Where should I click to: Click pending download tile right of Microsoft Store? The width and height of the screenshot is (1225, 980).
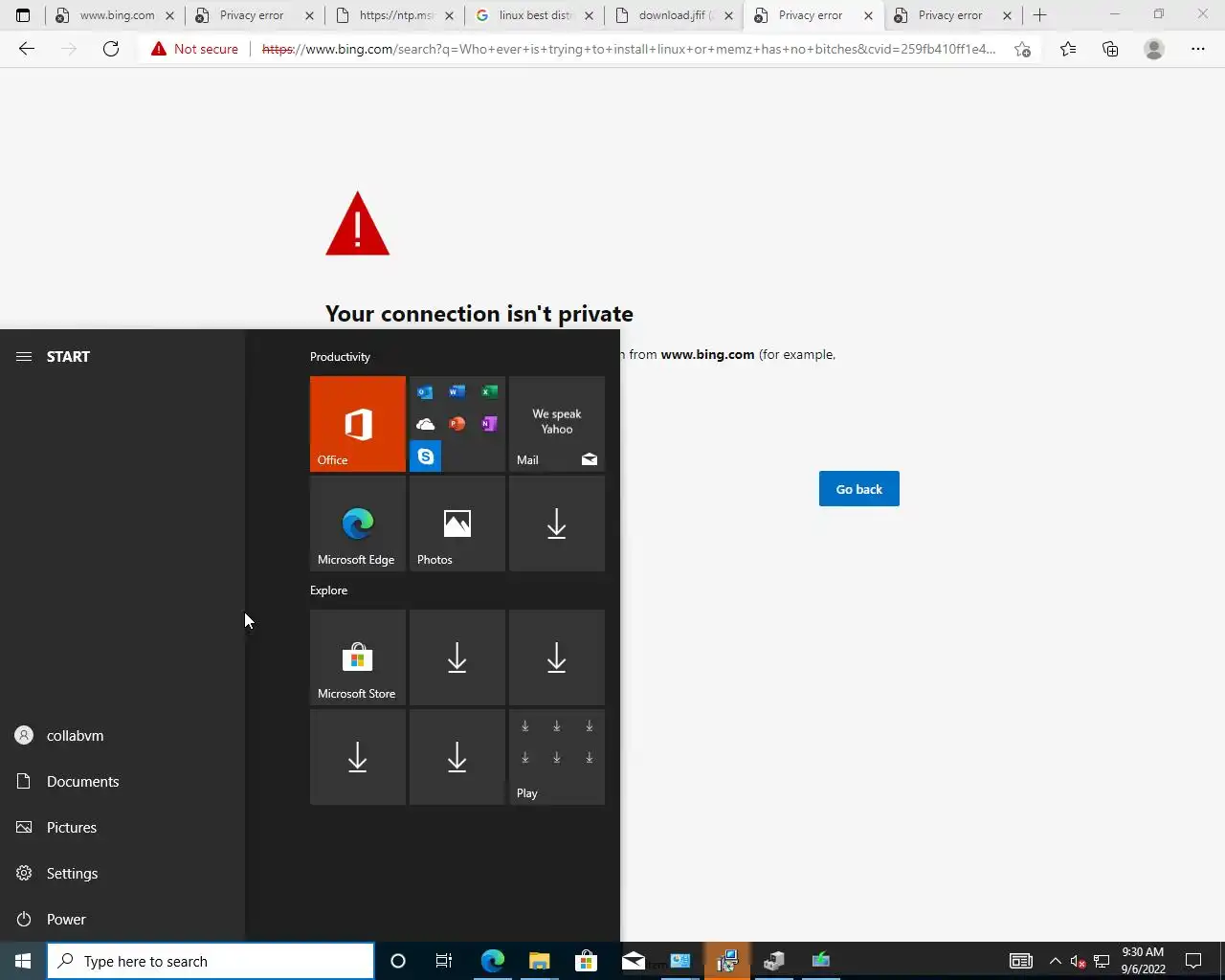457,657
